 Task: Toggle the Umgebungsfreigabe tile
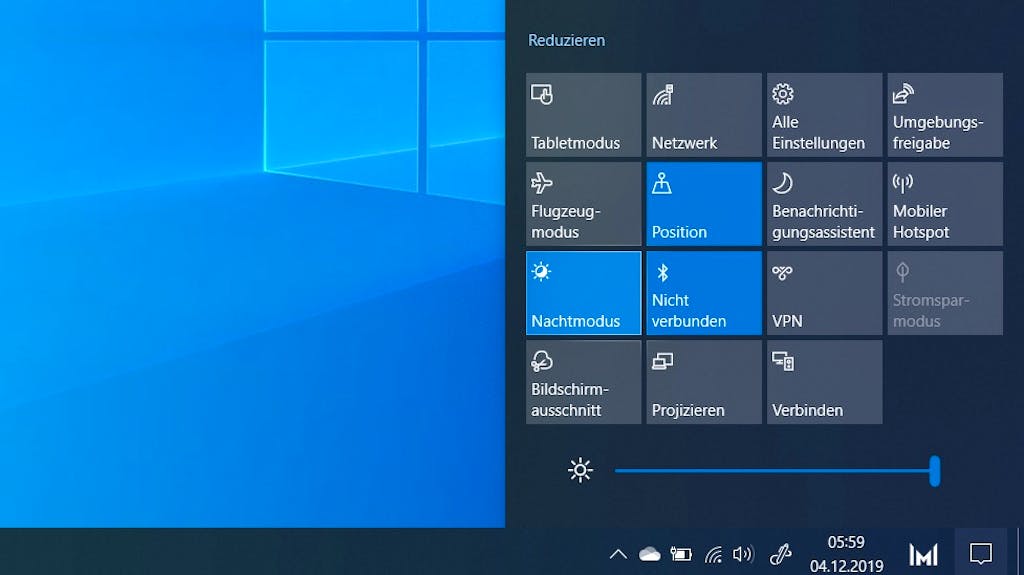coord(945,115)
